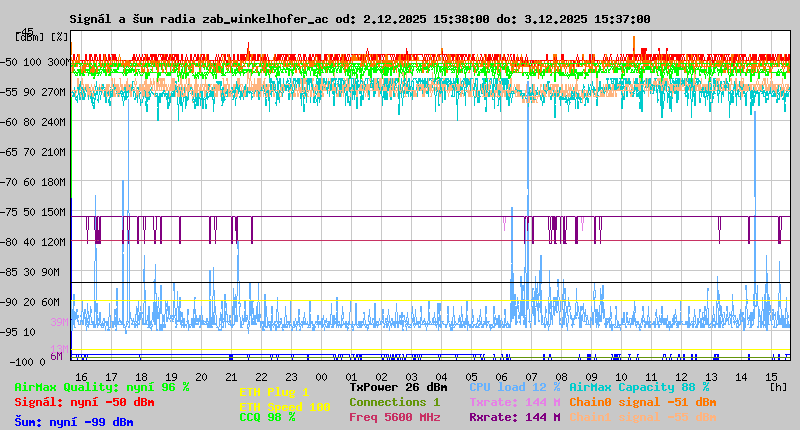800x430 pixels.
Task: Click the [dBm] axis unit label
Action: click(28, 36)
